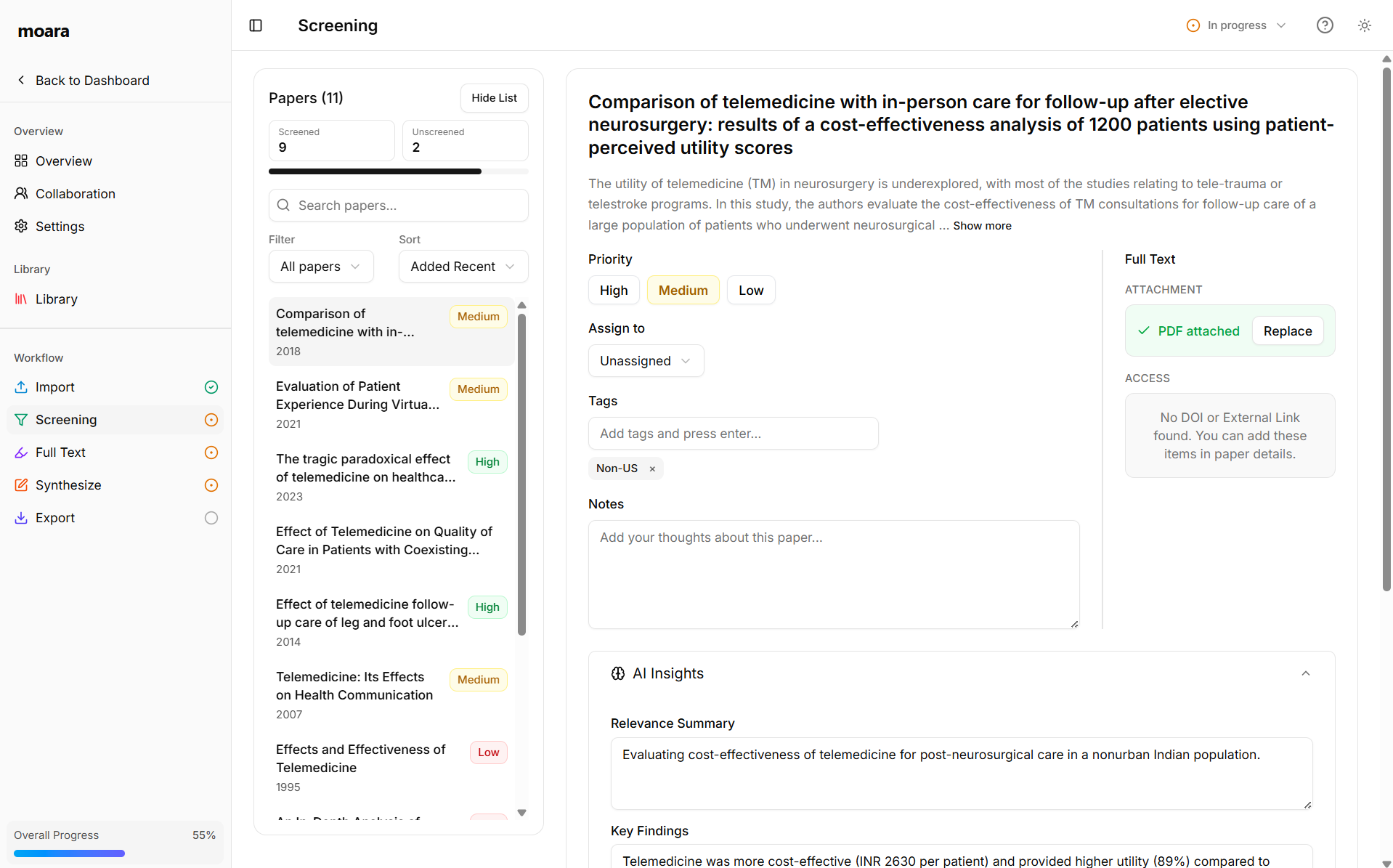Open the help icon
Screen dimensions: 1393x868
[1325, 25]
